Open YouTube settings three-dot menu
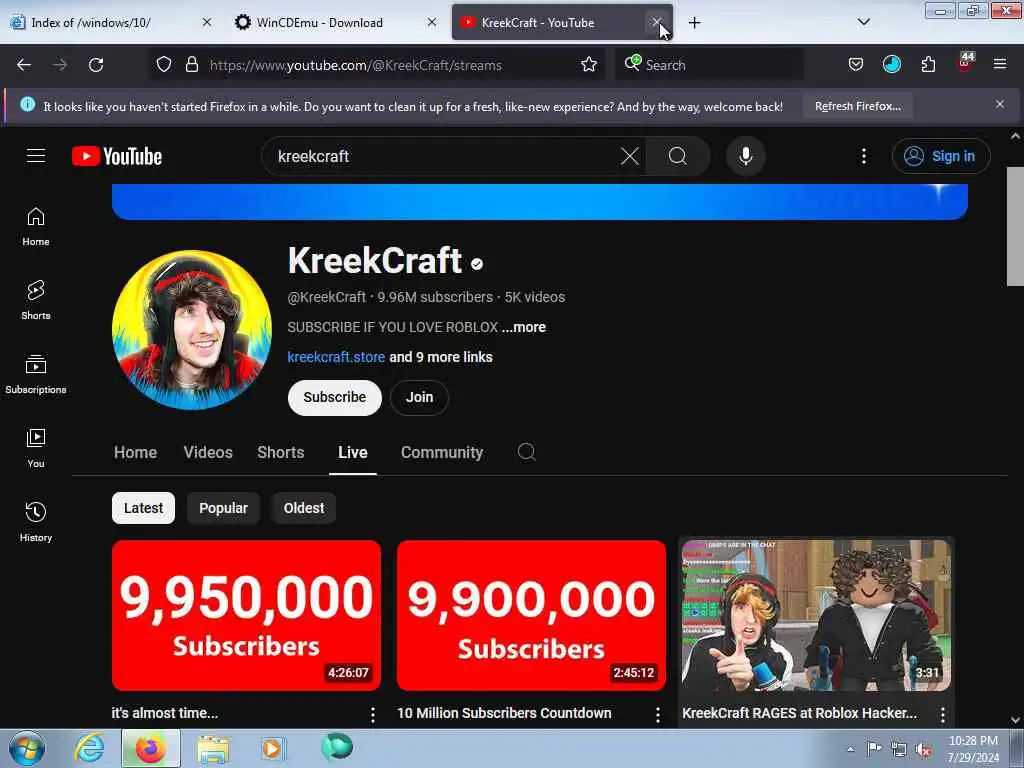 pyautogui.click(x=863, y=156)
